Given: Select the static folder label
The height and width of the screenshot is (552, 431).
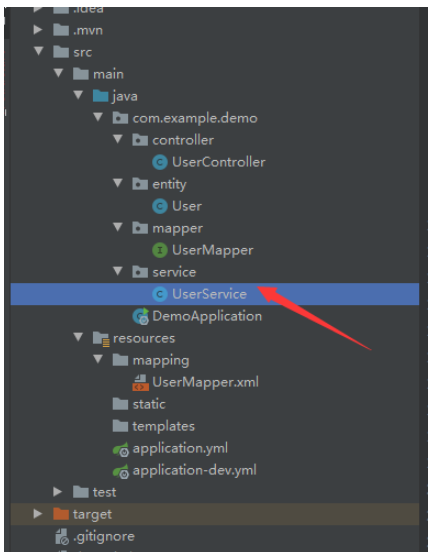Looking at the screenshot, I should 149,404.
